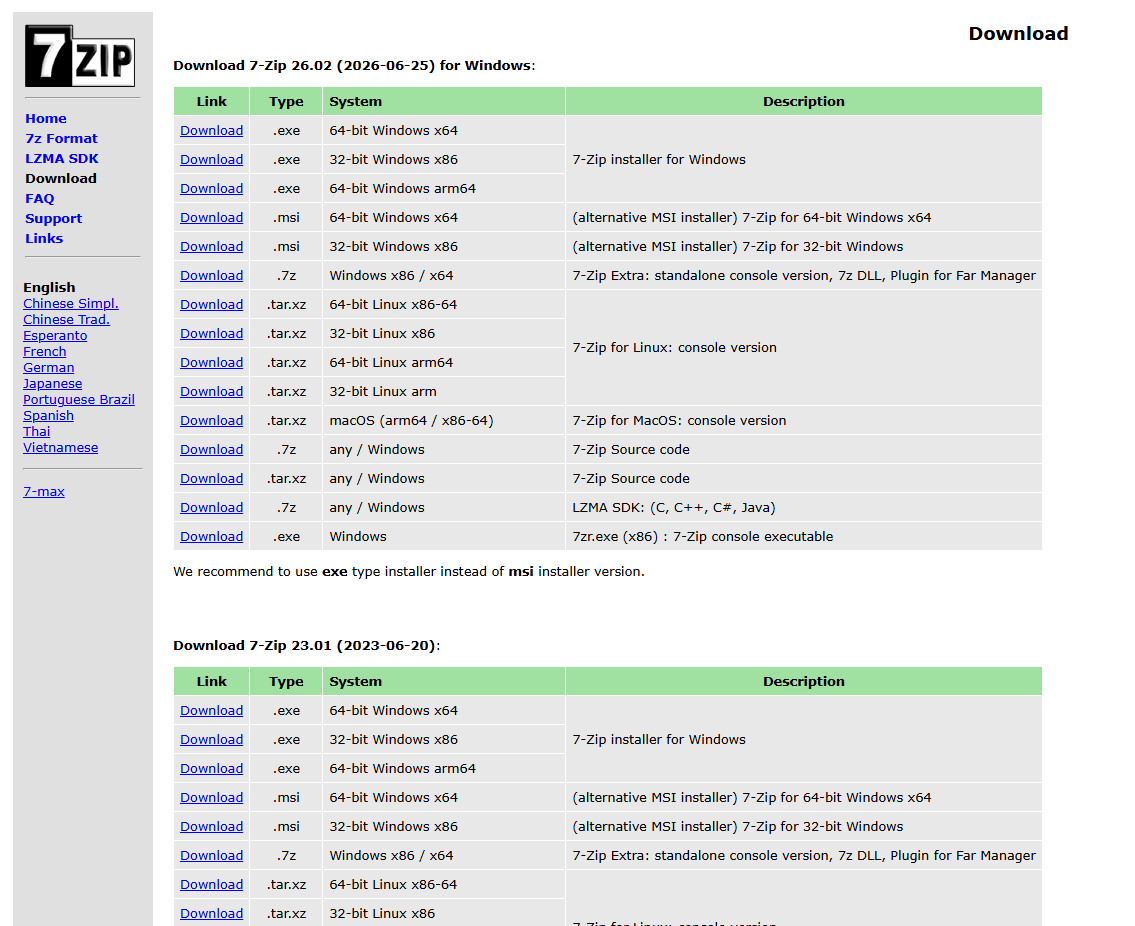Visit the Support page
The image size is (1135, 926).
[x=54, y=218]
